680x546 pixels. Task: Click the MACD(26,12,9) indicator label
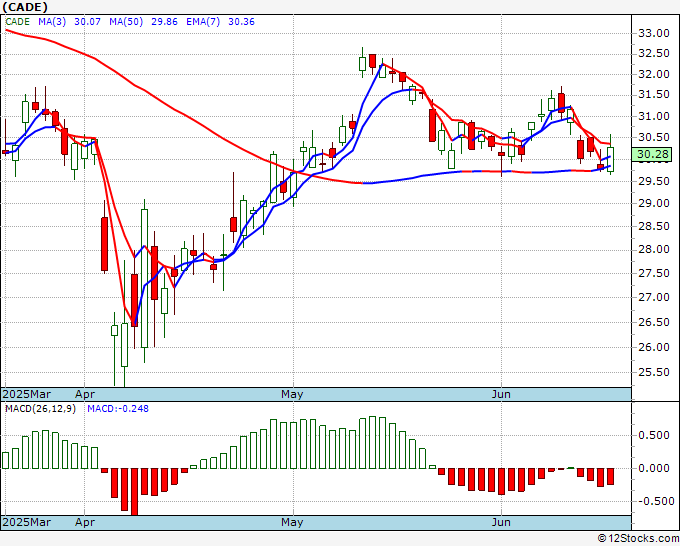tap(40, 409)
